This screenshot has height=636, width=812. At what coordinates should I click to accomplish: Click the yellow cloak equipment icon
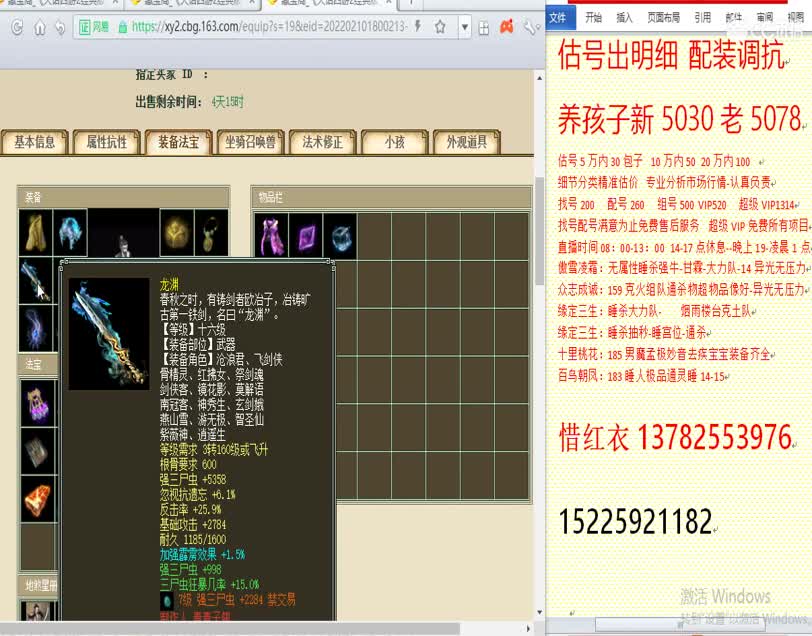[36, 233]
